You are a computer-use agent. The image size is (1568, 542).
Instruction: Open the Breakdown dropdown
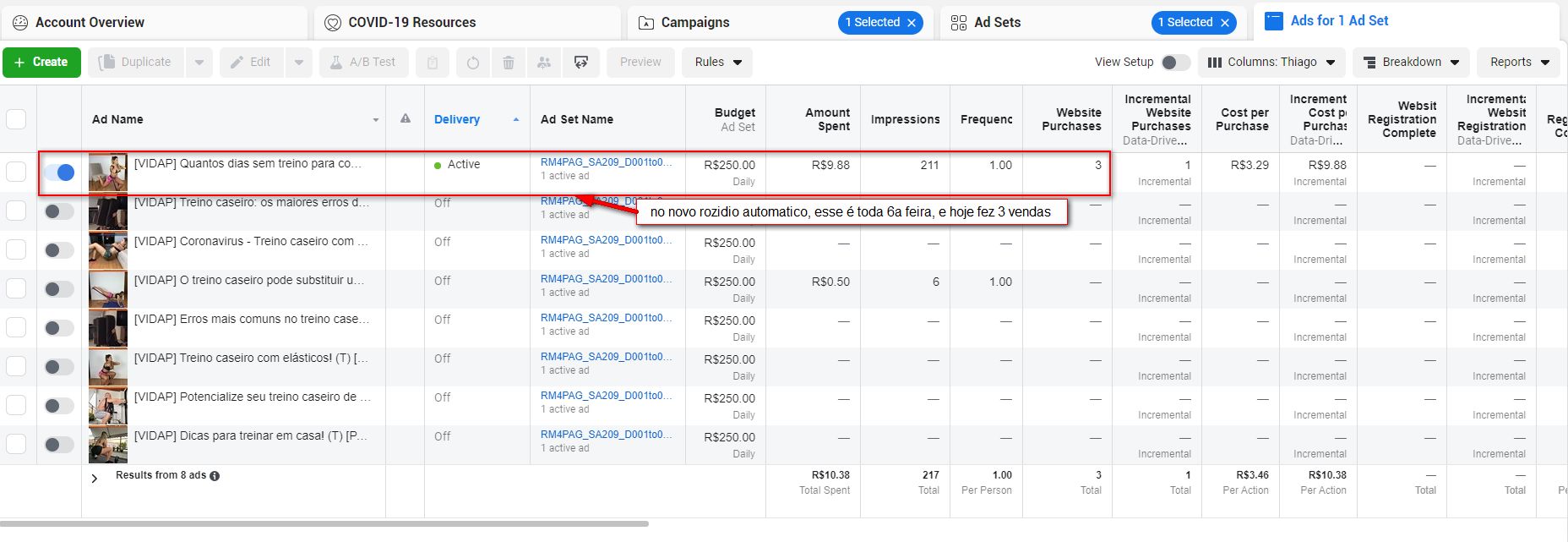[x=1411, y=63]
